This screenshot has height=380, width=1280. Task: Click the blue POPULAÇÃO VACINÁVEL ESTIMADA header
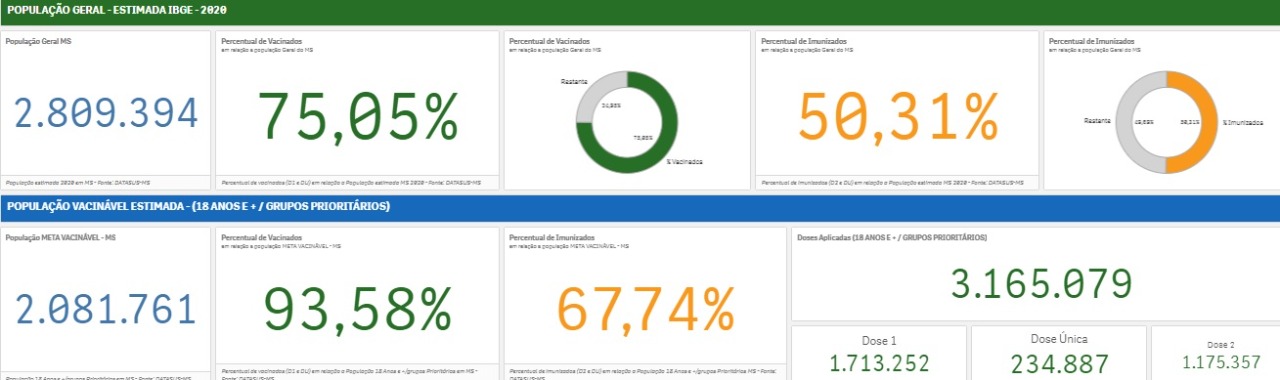pos(640,206)
